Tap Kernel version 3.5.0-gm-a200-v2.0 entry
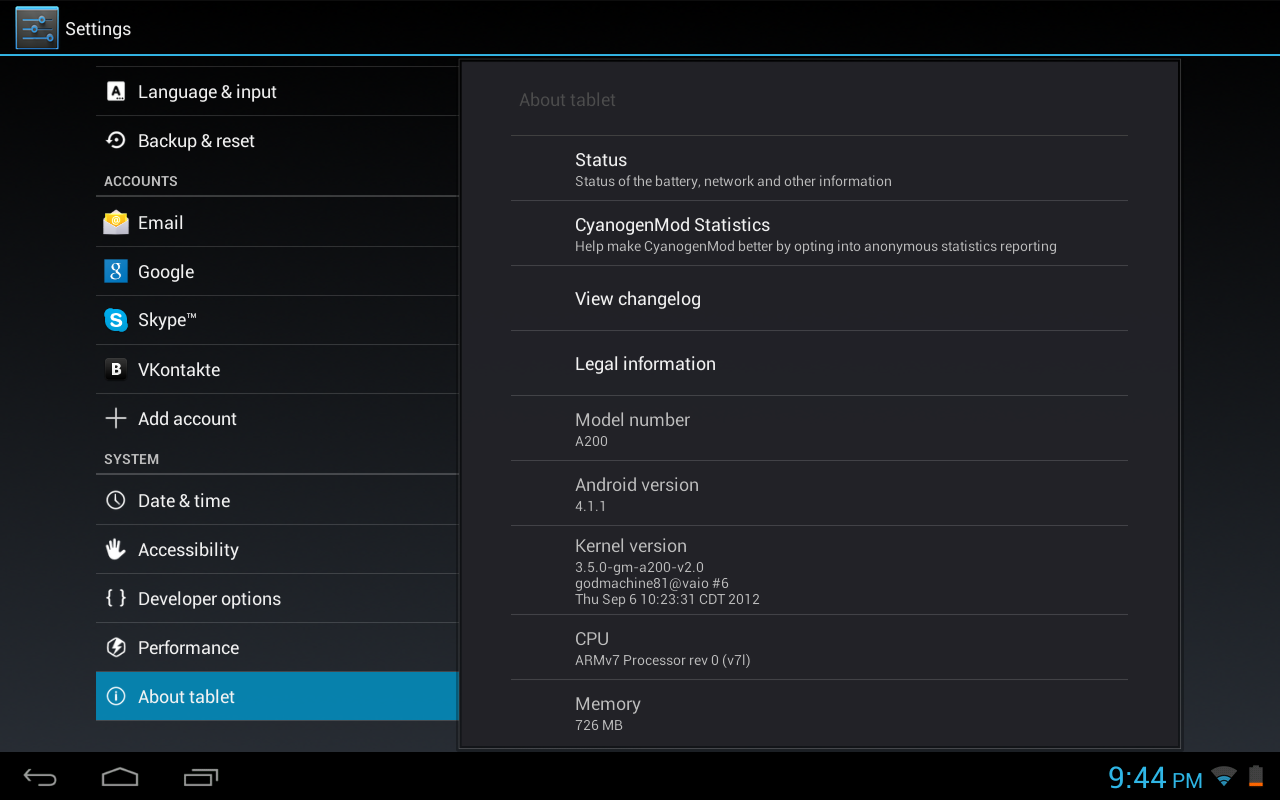The height and width of the screenshot is (800, 1280). coord(819,570)
